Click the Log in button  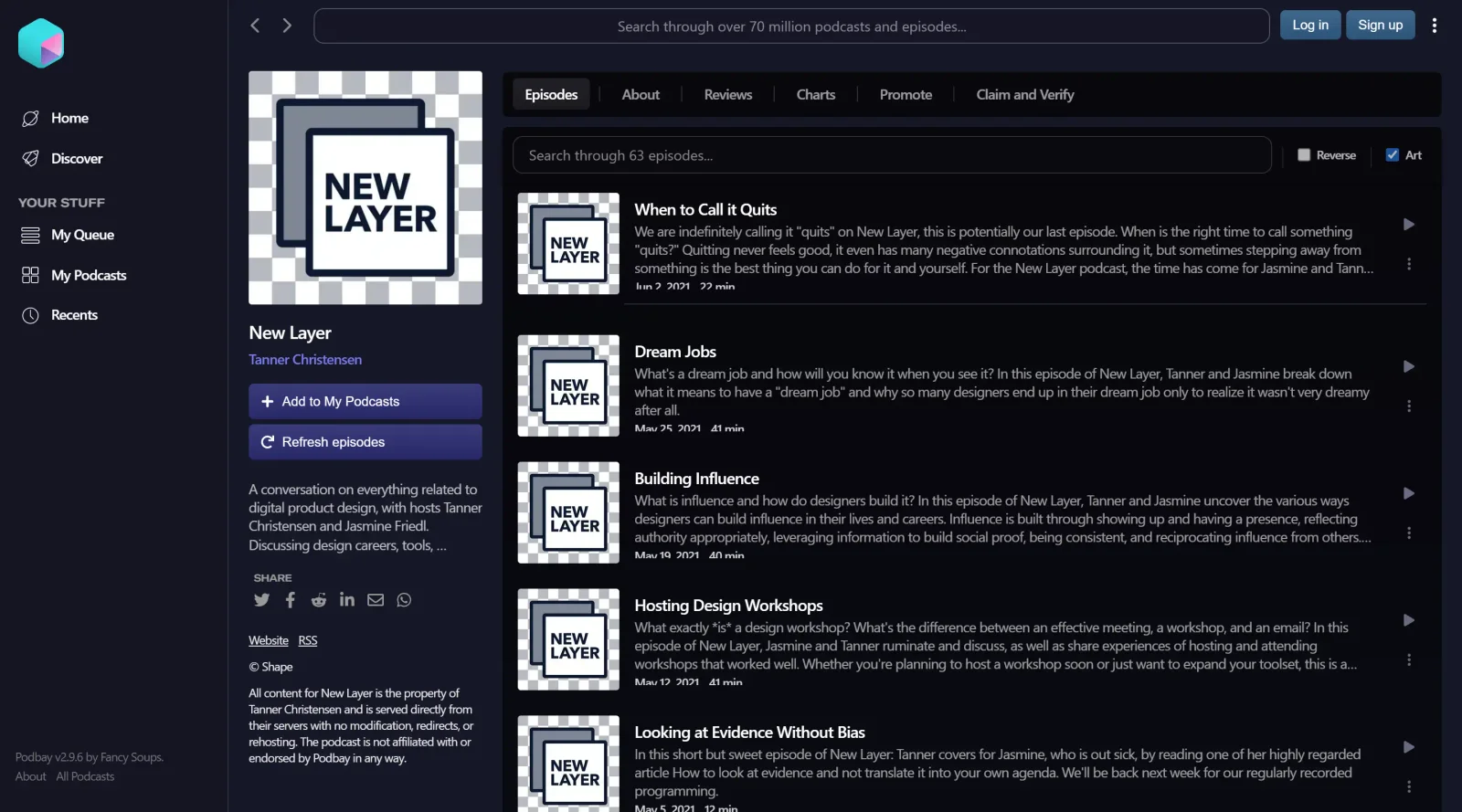1310,25
